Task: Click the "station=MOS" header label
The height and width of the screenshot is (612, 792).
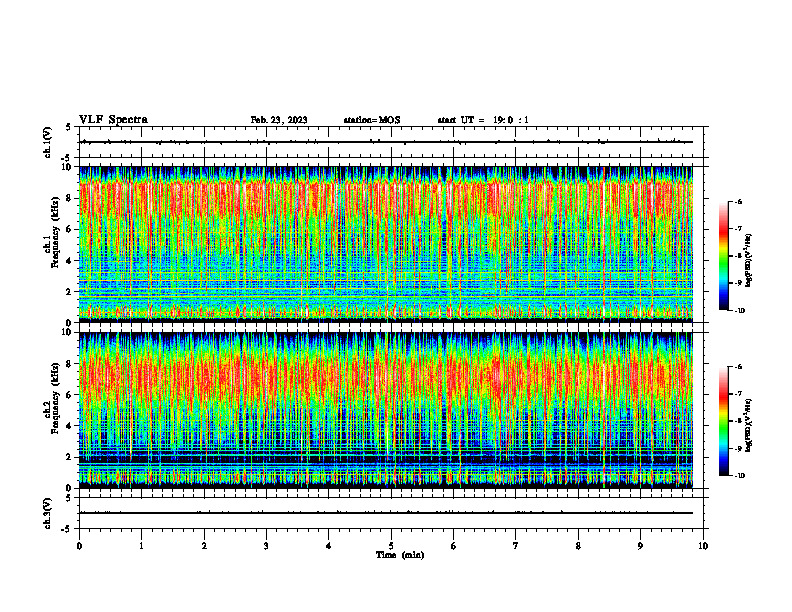Action: pyautogui.click(x=372, y=120)
